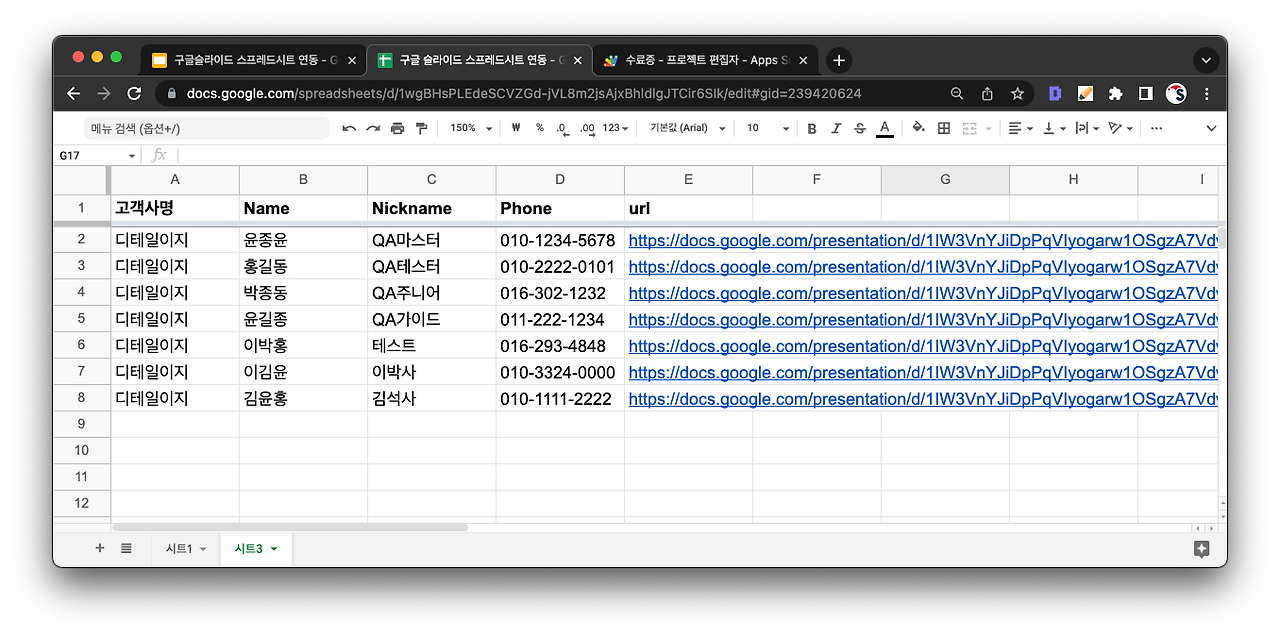Screen dimensions: 1280x637
Task: Bookmark this page with the star
Action: pyautogui.click(x=1017, y=93)
